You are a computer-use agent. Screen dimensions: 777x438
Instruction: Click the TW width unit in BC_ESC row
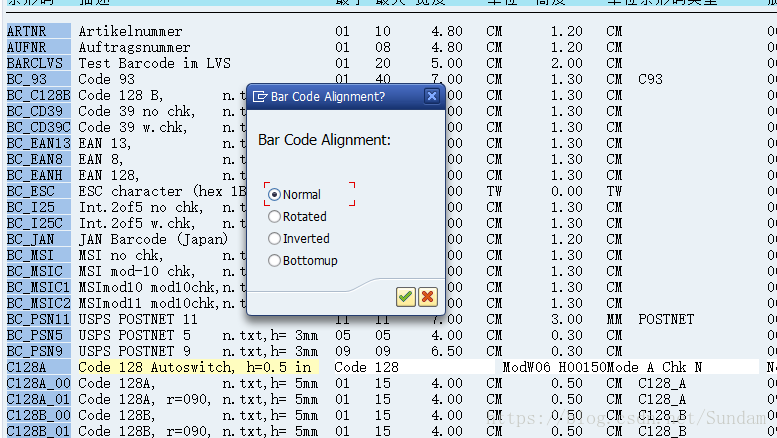494,191
